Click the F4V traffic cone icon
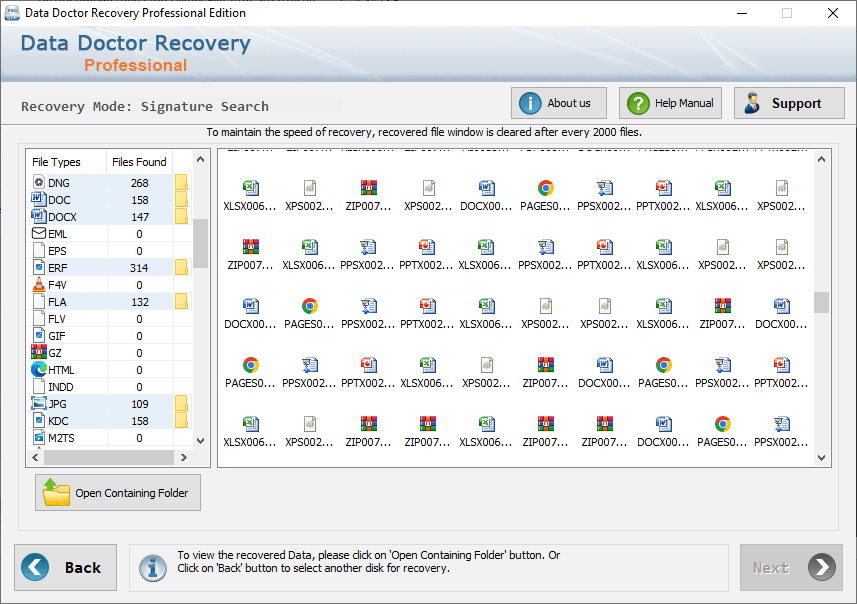The image size is (857, 604). pos(39,284)
